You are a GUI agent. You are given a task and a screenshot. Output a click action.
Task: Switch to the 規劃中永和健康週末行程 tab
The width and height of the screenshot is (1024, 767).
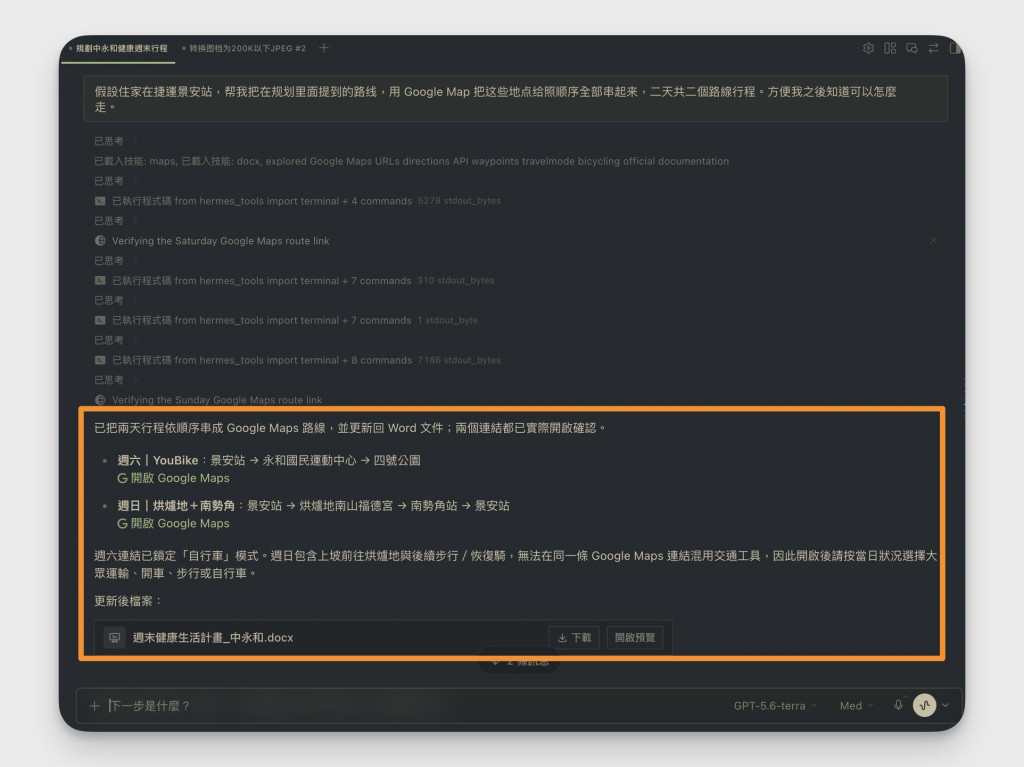[x=118, y=48]
